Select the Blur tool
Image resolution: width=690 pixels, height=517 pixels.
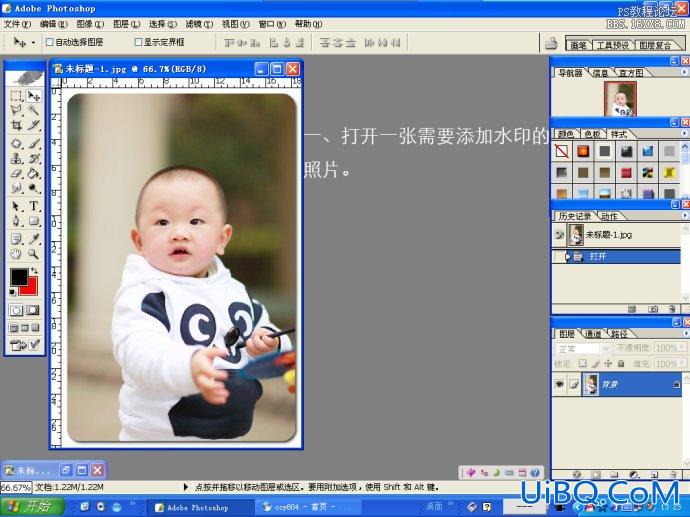[17, 189]
